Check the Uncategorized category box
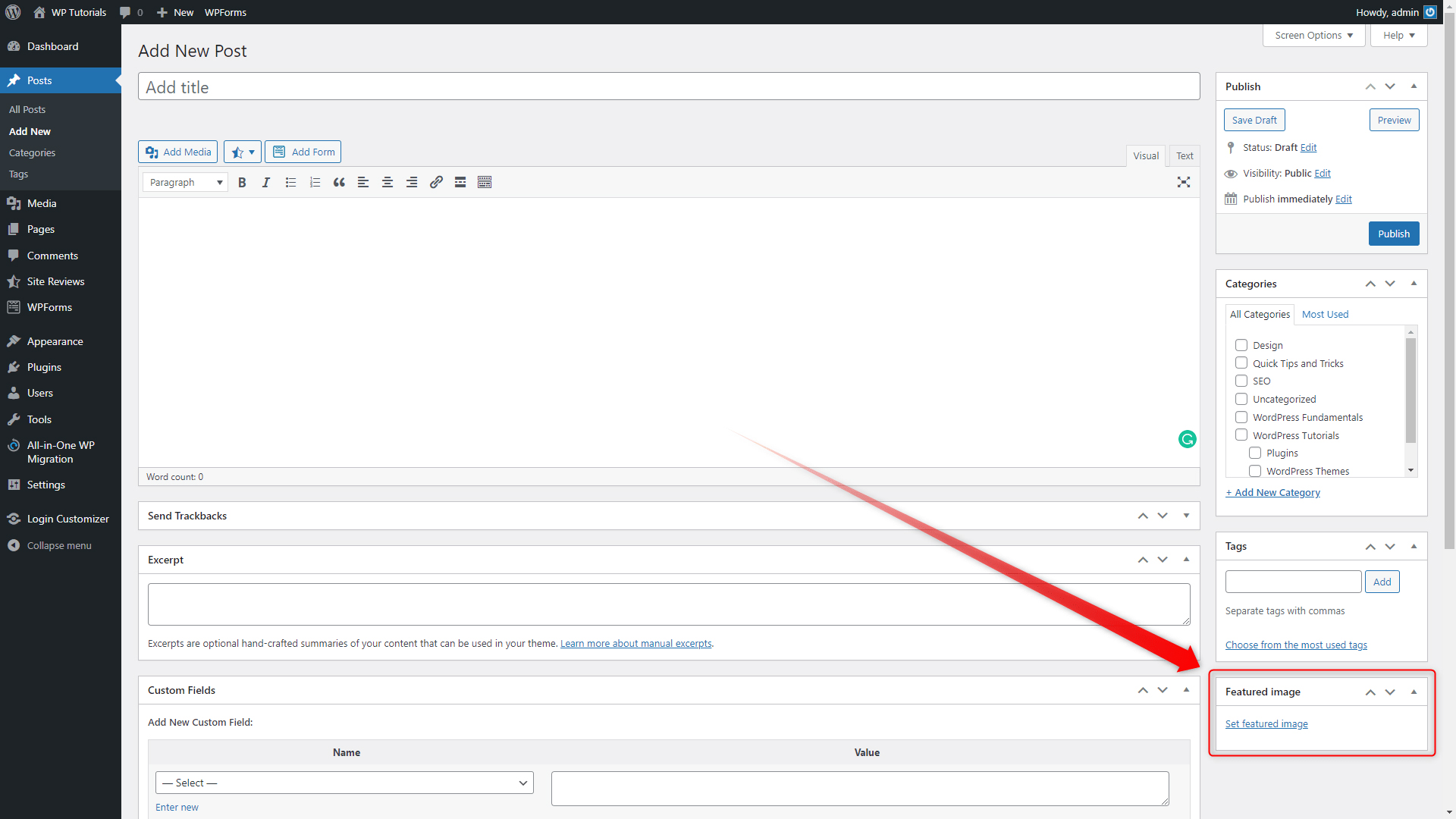 point(1241,399)
